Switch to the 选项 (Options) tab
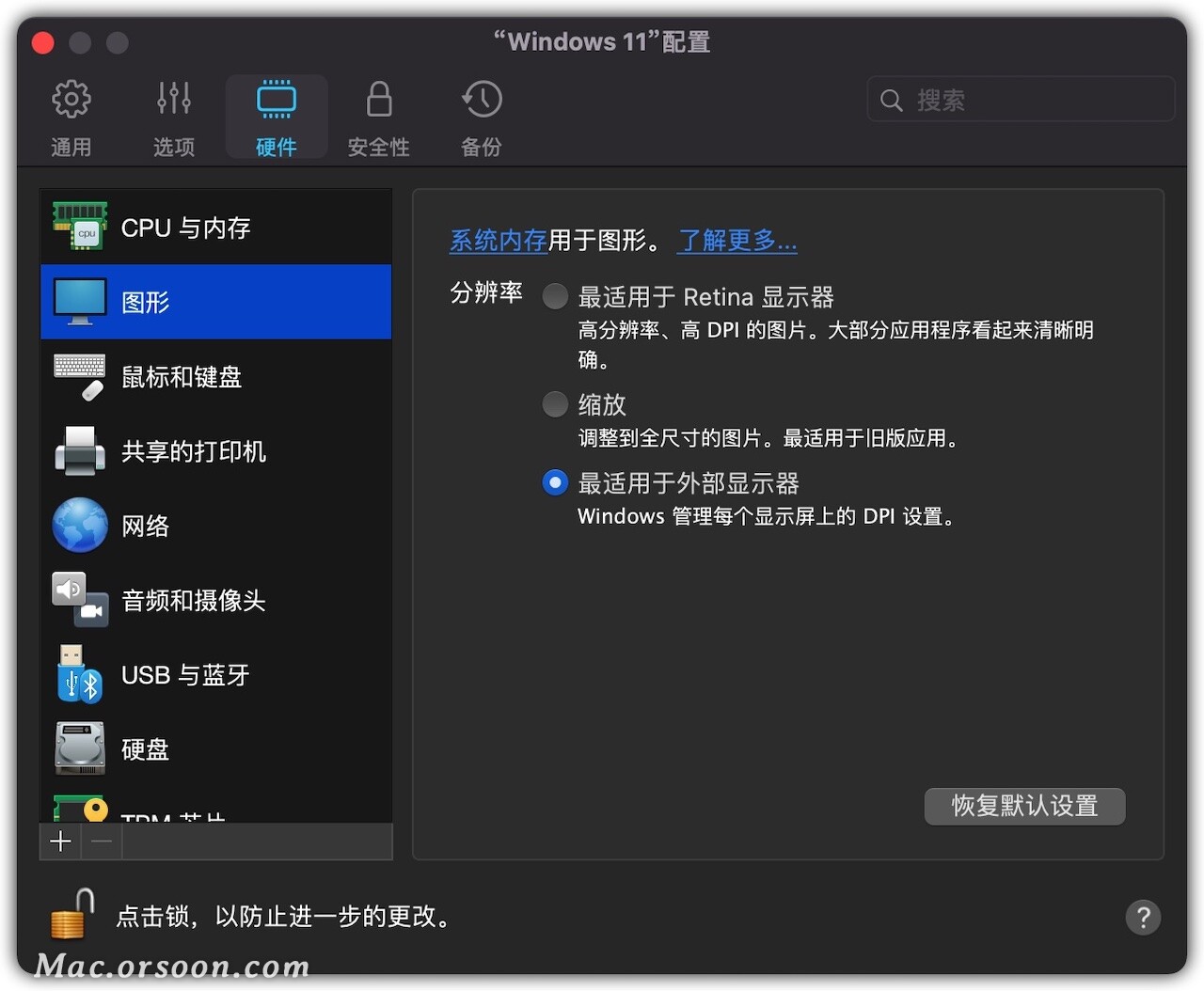The image size is (1204, 991). tap(174, 118)
